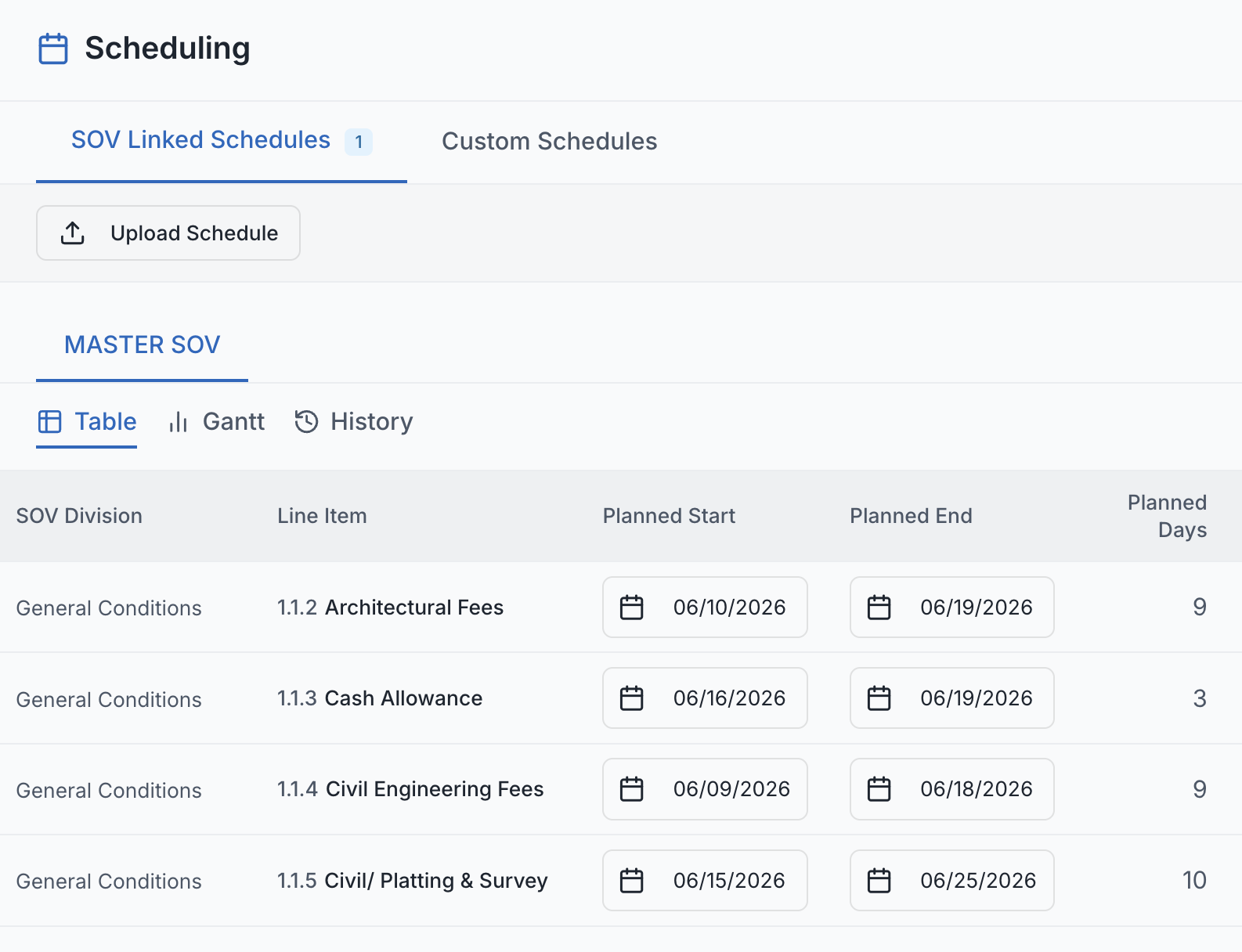Image resolution: width=1242 pixels, height=952 pixels.
Task: Edit Architectural Fees planned end 06/19/2026
Action: [x=952, y=608]
